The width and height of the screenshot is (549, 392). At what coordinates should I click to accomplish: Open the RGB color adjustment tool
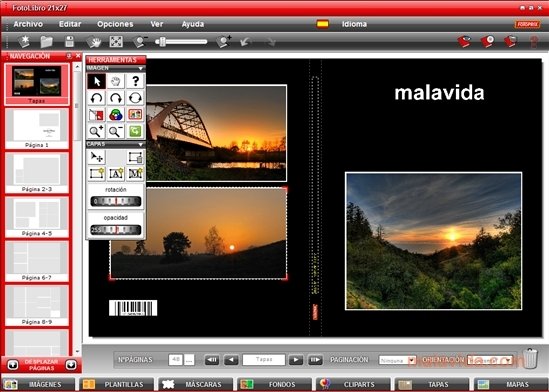tap(116, 114)
